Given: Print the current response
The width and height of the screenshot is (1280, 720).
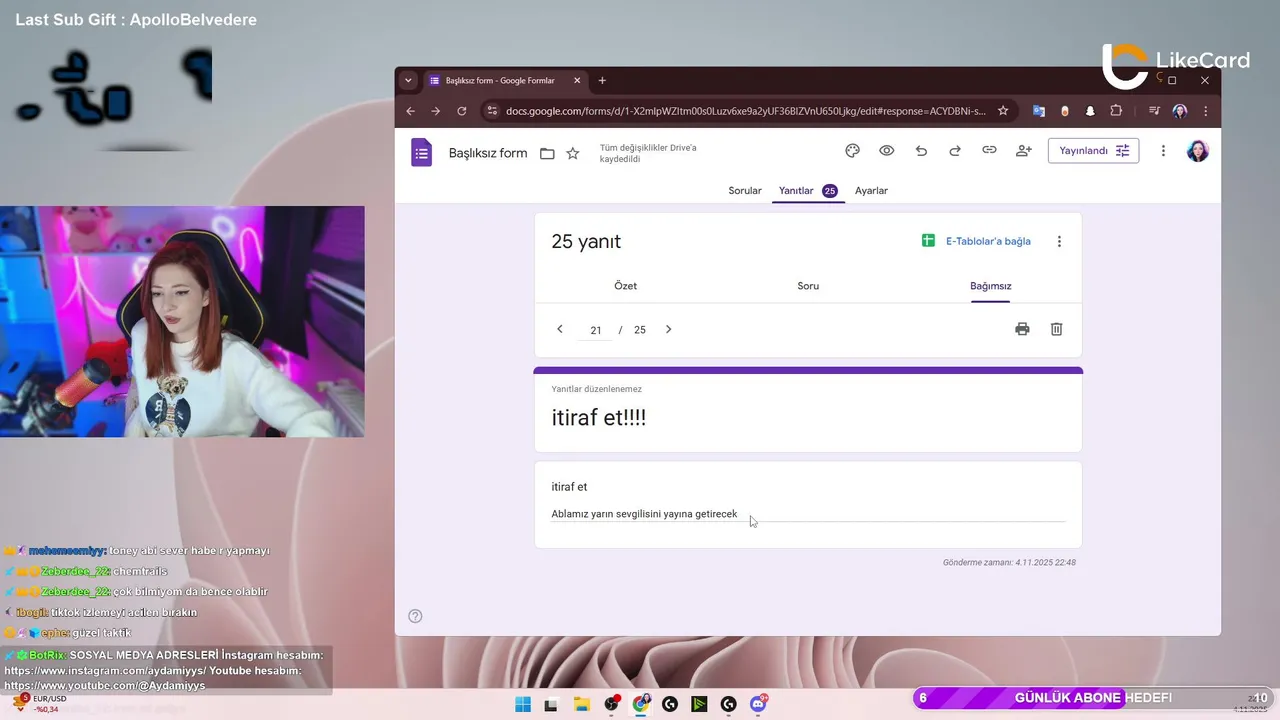Looking at the screenshot, I should (1022, 329).
